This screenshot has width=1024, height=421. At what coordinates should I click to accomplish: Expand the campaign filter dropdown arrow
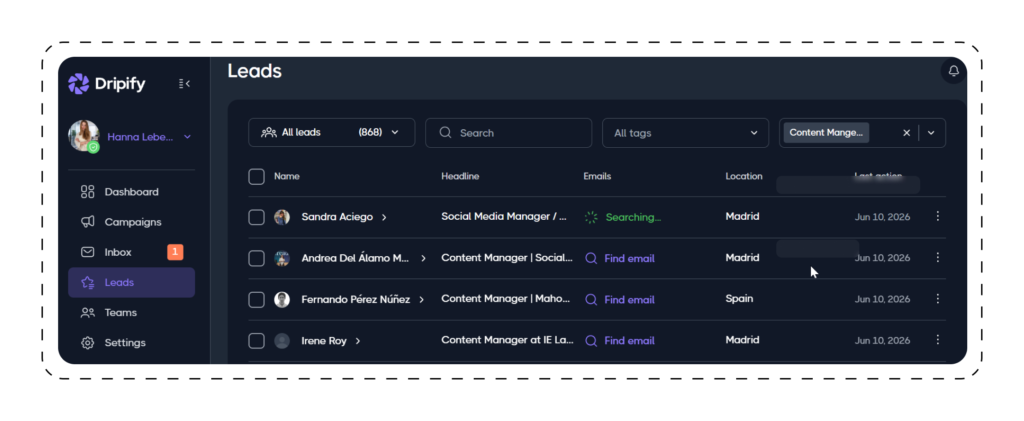coord(931,133)
